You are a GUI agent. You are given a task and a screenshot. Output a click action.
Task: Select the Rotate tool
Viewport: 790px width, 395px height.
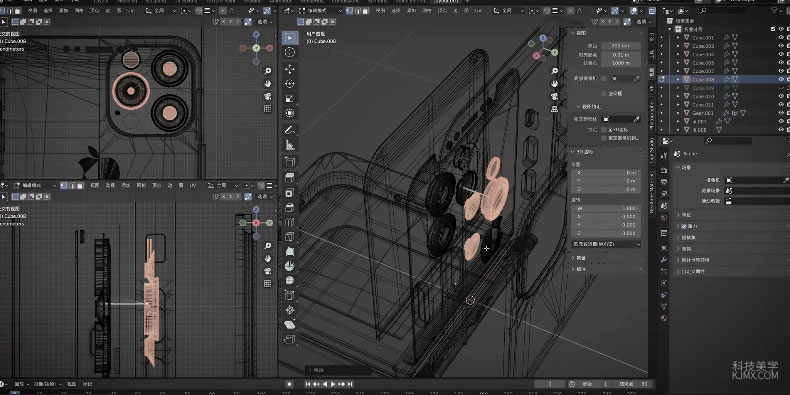pos(290,84)
